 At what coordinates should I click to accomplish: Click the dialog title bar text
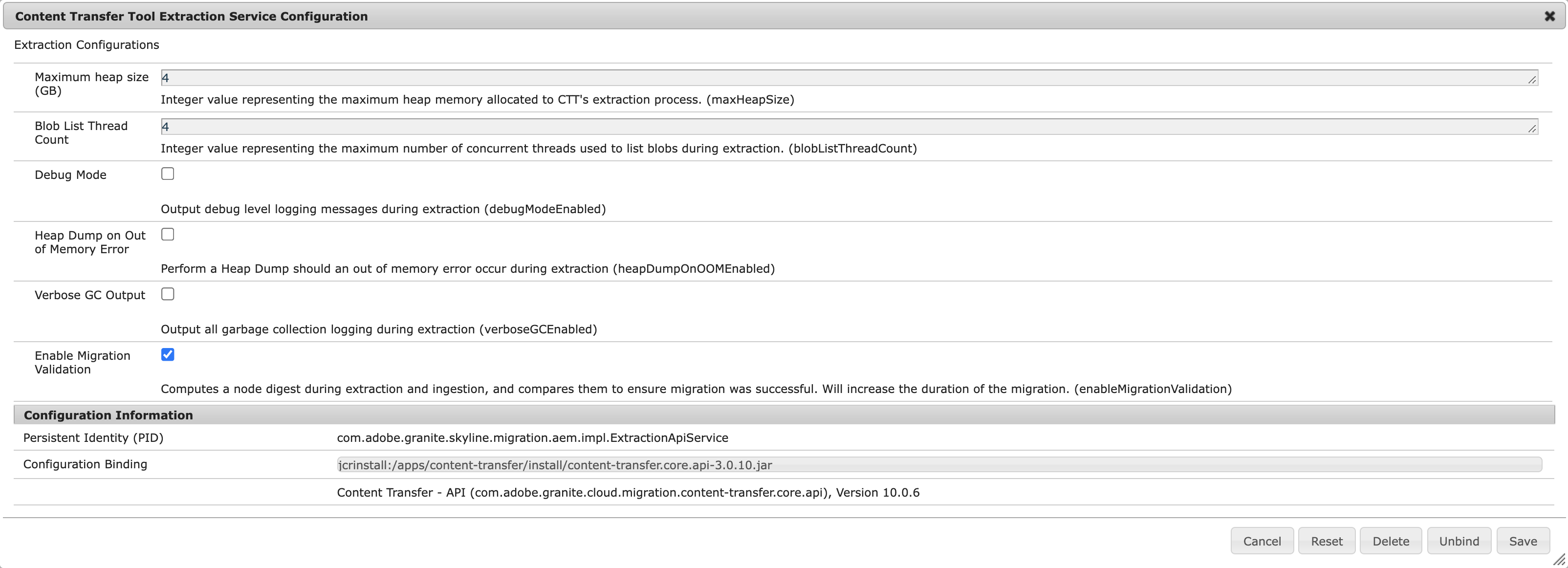pos(191,17)
